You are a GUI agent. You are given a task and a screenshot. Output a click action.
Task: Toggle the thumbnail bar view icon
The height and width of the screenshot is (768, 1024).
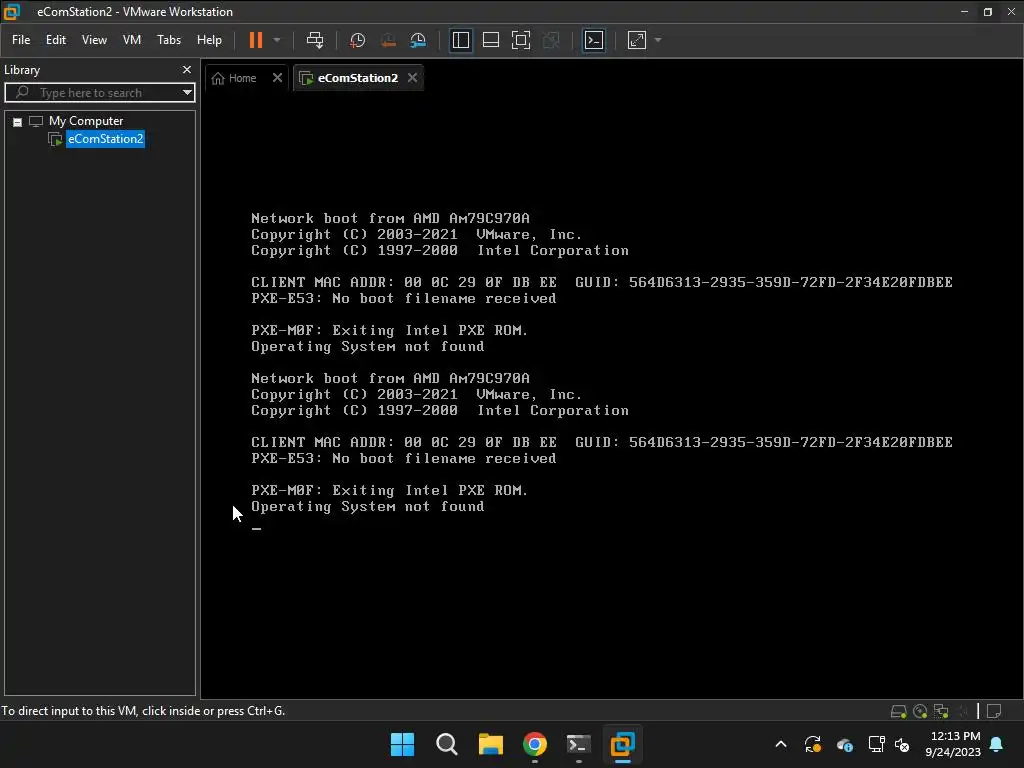pyautogui.click(x=490, y=40)
